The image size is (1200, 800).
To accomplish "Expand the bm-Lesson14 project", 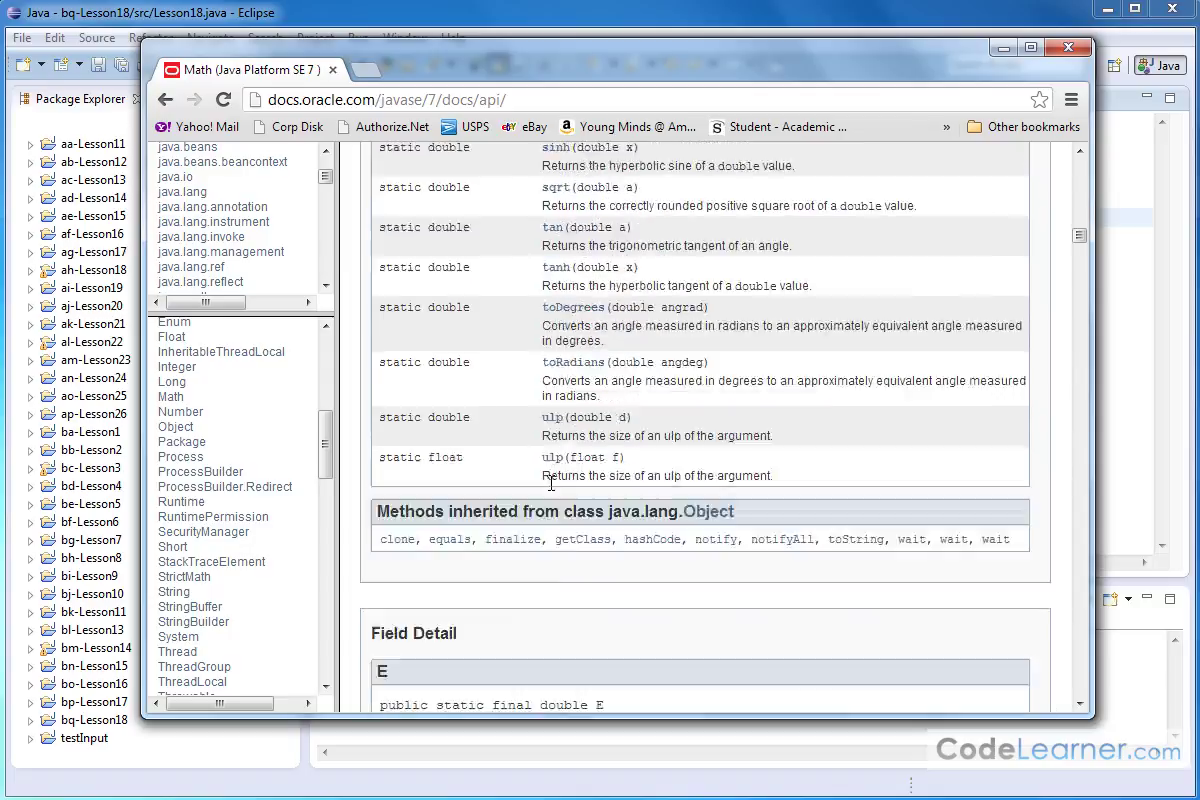I will click(30, 648).
